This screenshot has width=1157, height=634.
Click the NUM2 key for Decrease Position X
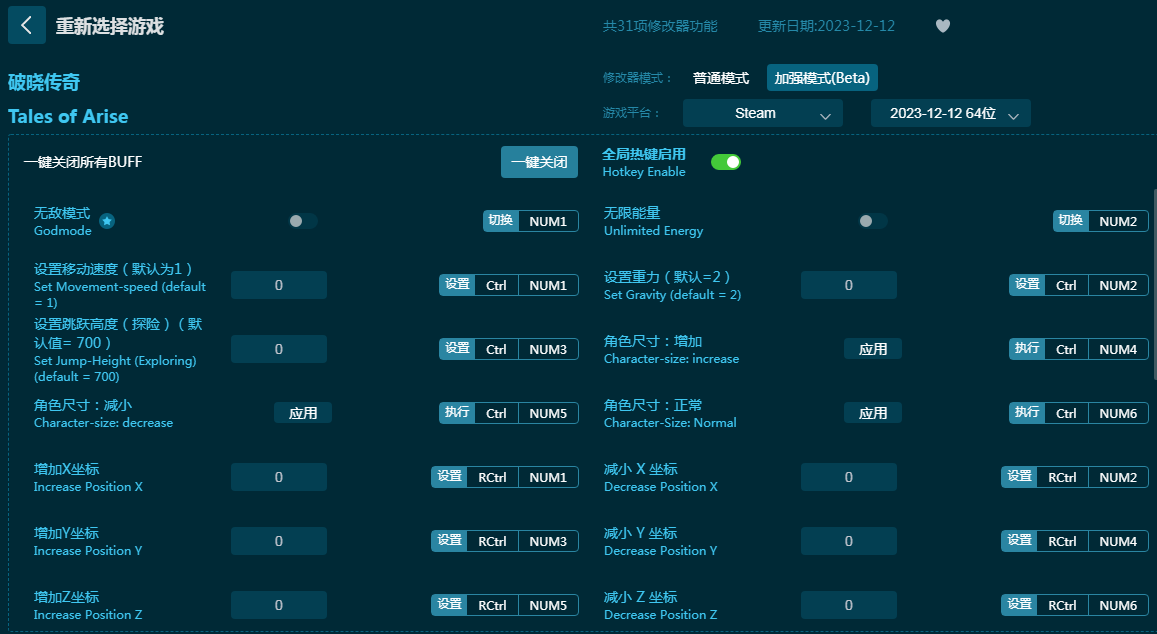[1118, 478]
